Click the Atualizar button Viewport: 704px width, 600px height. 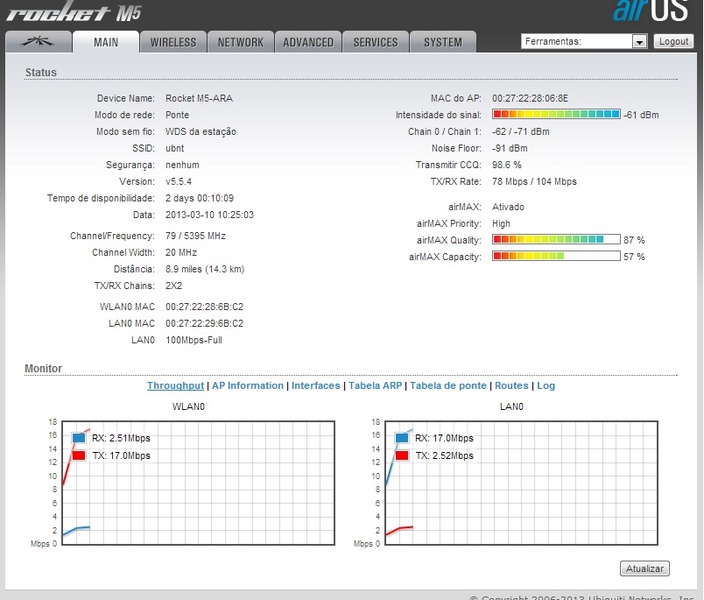[645, 569]
